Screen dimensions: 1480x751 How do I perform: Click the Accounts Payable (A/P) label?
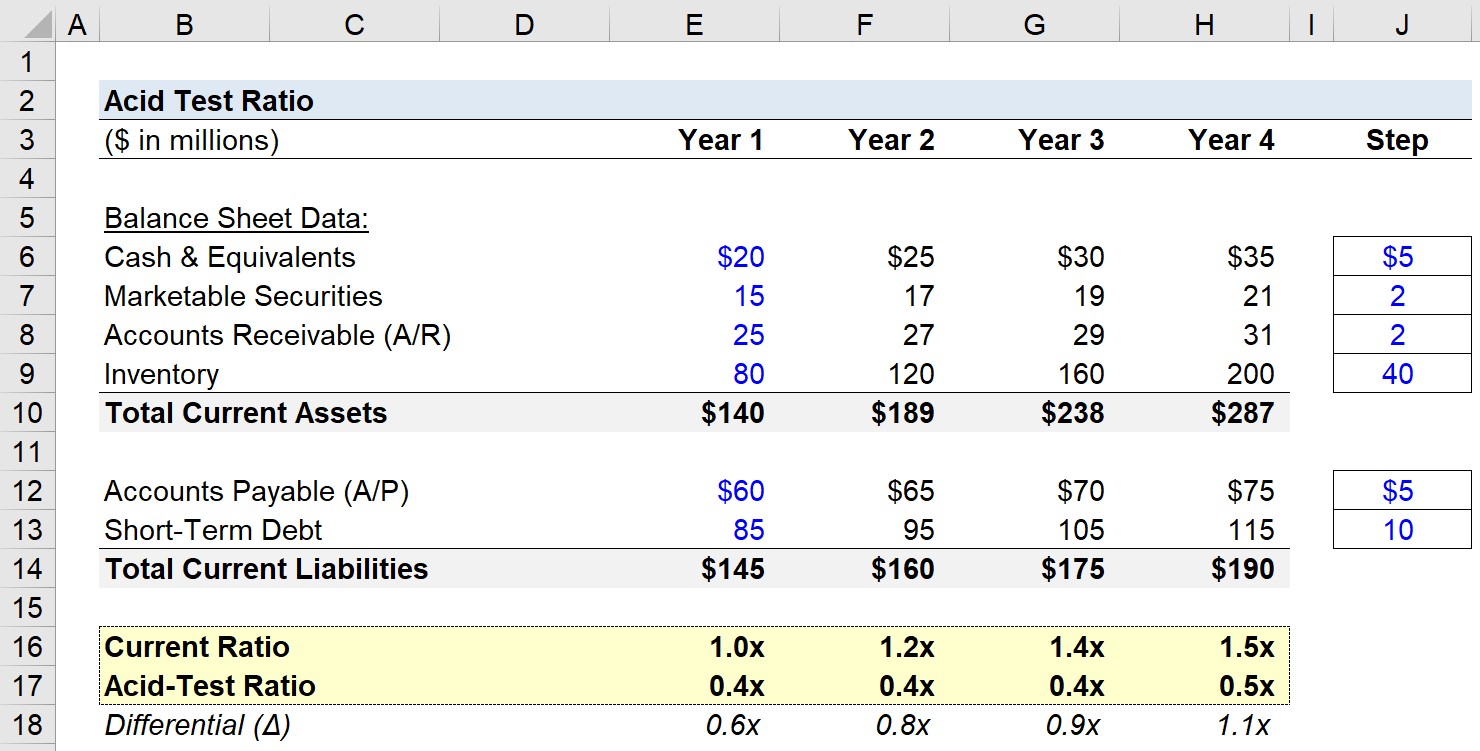click(257, 491)
